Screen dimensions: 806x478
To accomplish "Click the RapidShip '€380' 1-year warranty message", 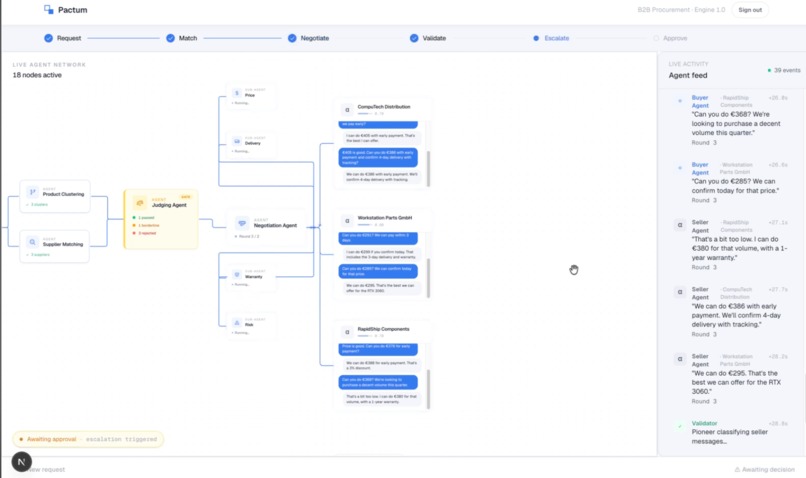I will (381, 399).
